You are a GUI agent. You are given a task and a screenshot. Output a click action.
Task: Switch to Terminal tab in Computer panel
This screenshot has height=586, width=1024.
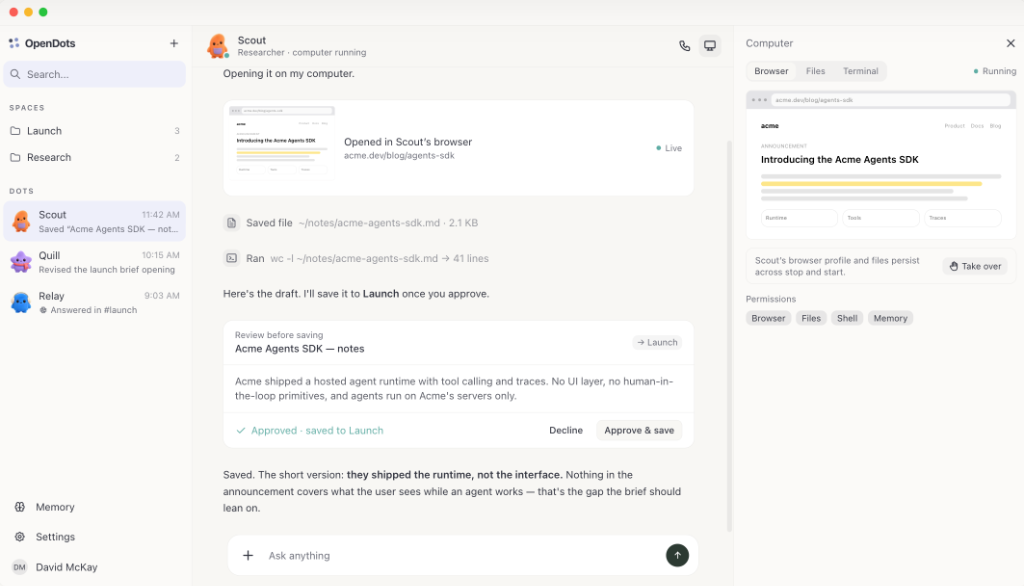(860, 71)
